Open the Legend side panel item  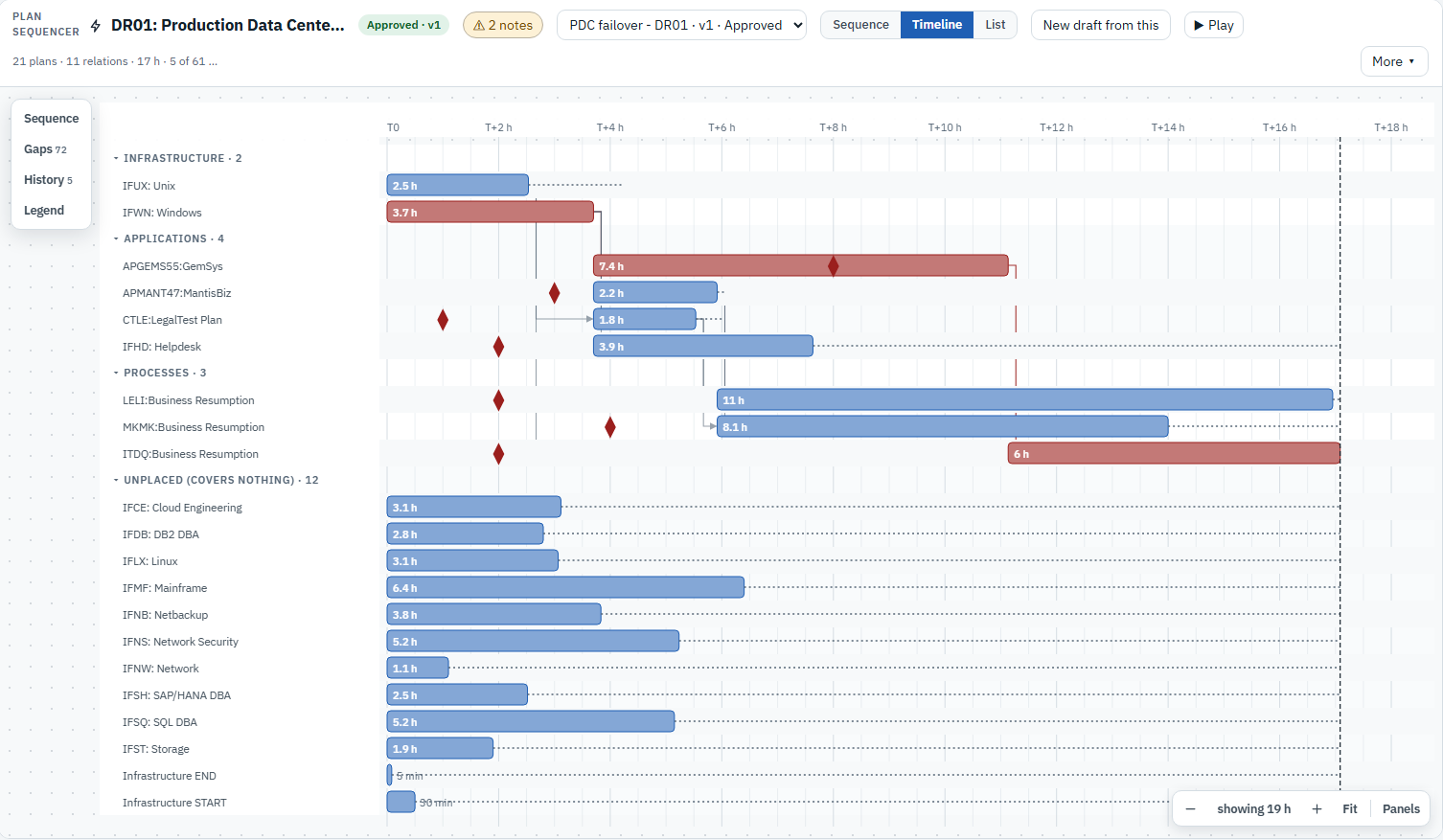[52, 211]
